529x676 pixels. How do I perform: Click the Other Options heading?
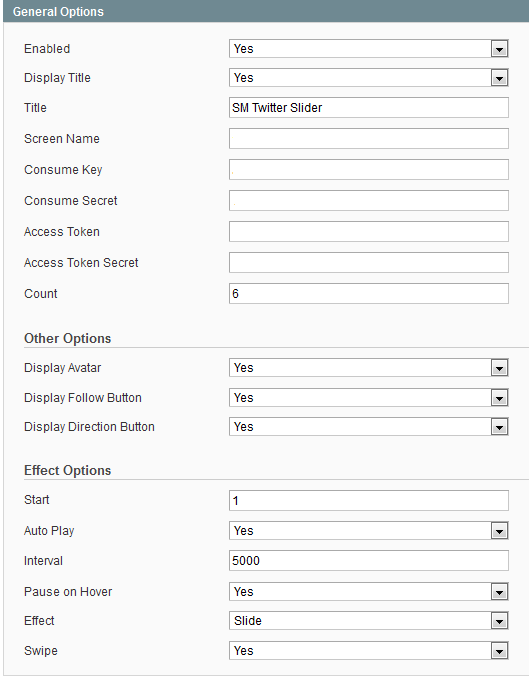coord(68,339)
